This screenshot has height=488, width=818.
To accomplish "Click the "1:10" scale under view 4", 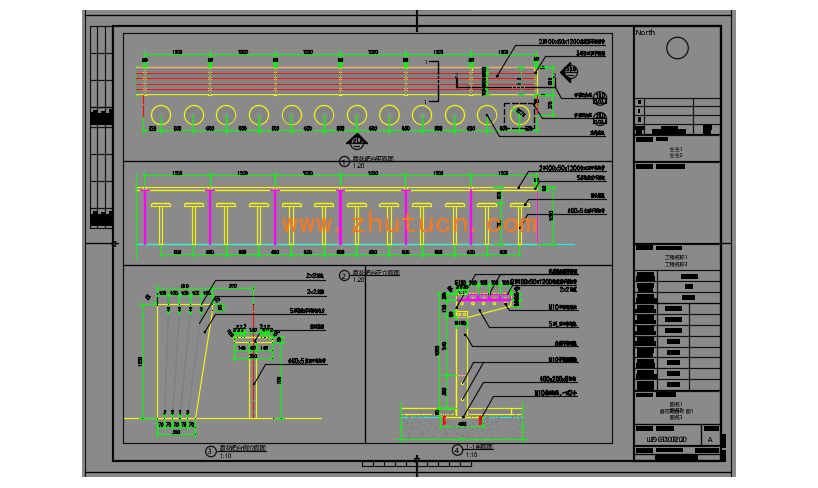I will pyautogui.click(x=472, y=455).
